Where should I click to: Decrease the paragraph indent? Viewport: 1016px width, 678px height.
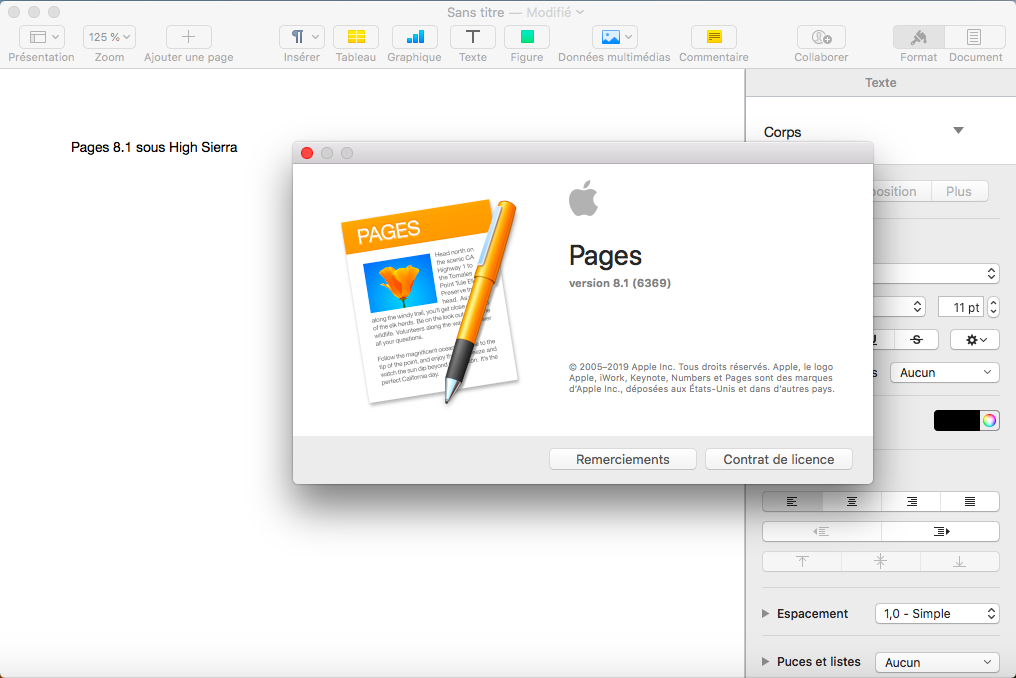pos(822,532)
